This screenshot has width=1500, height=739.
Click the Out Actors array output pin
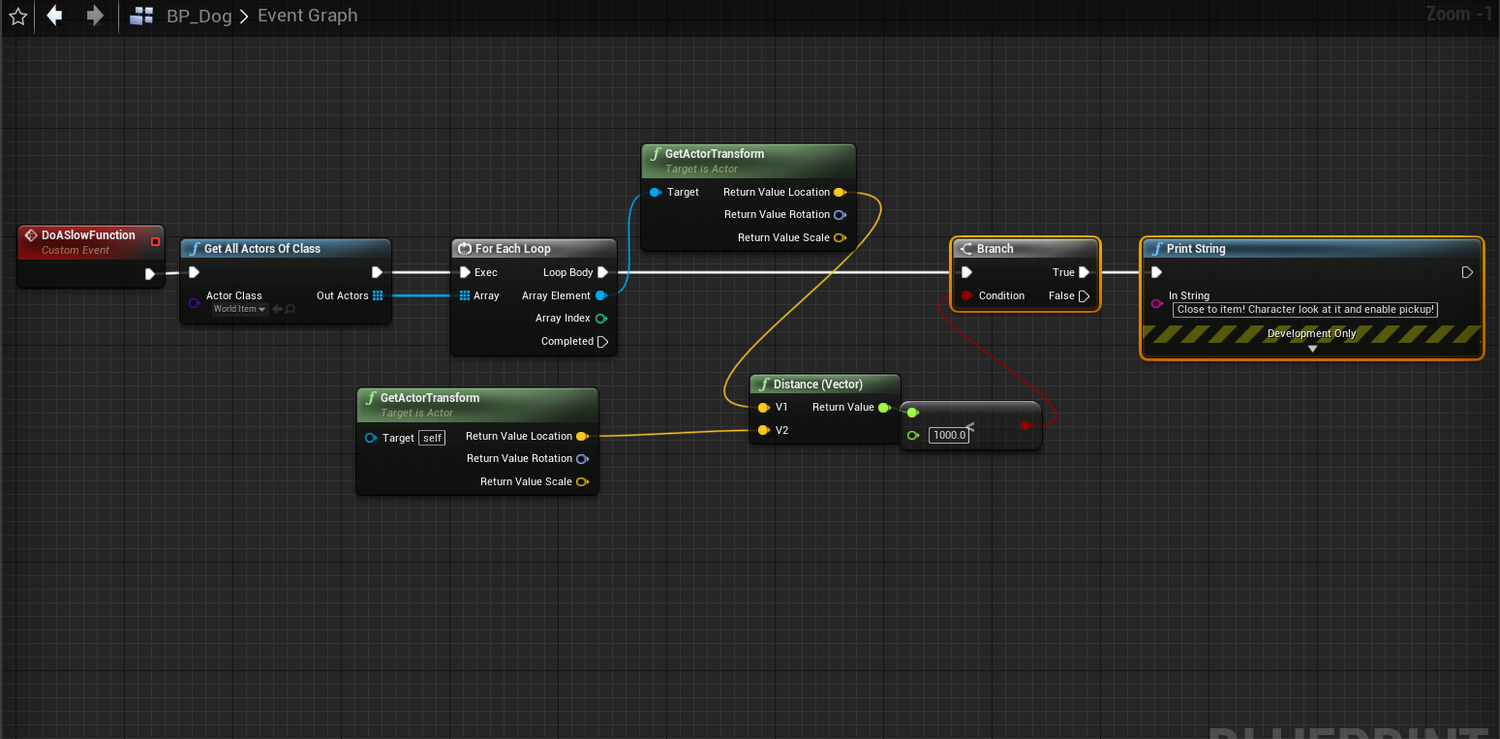pyautogui.click(x=378, y=295)
